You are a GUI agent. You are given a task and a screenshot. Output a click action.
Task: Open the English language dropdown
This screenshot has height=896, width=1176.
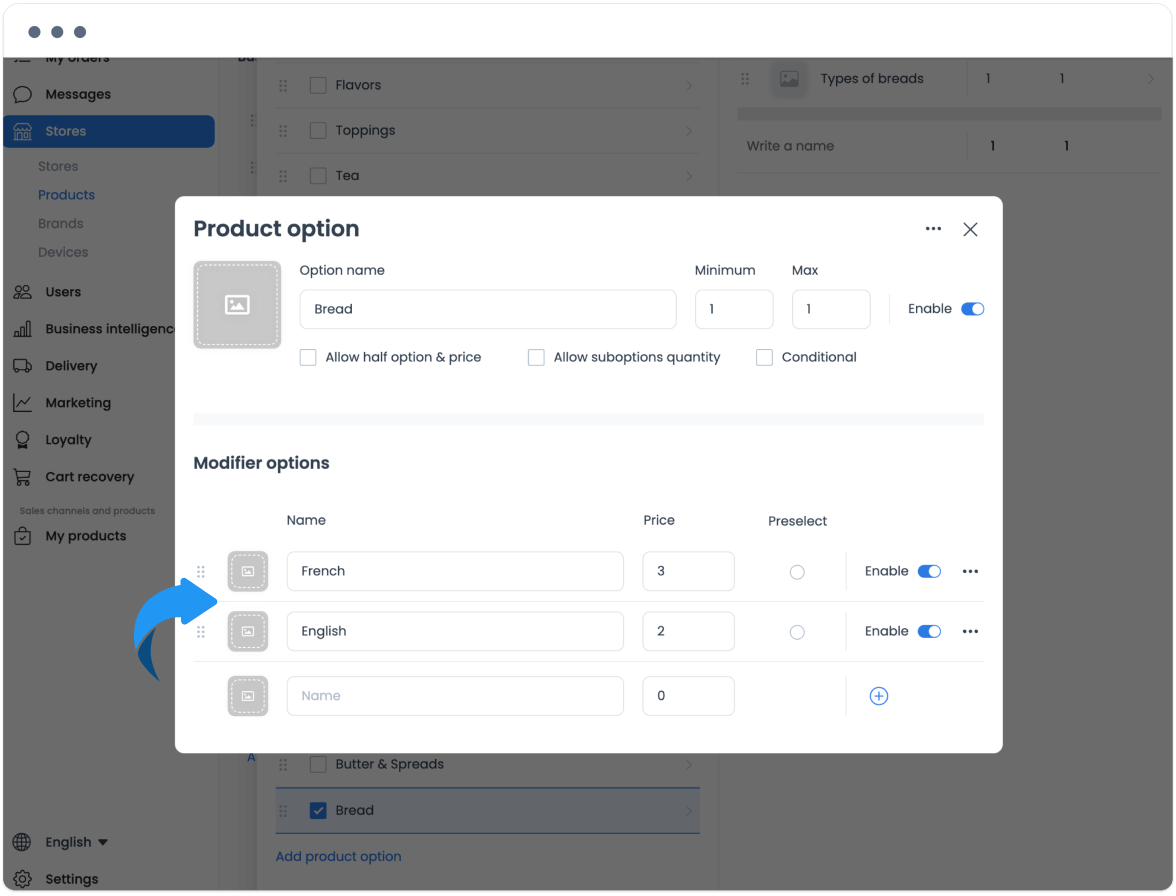[x=76, y=842]
